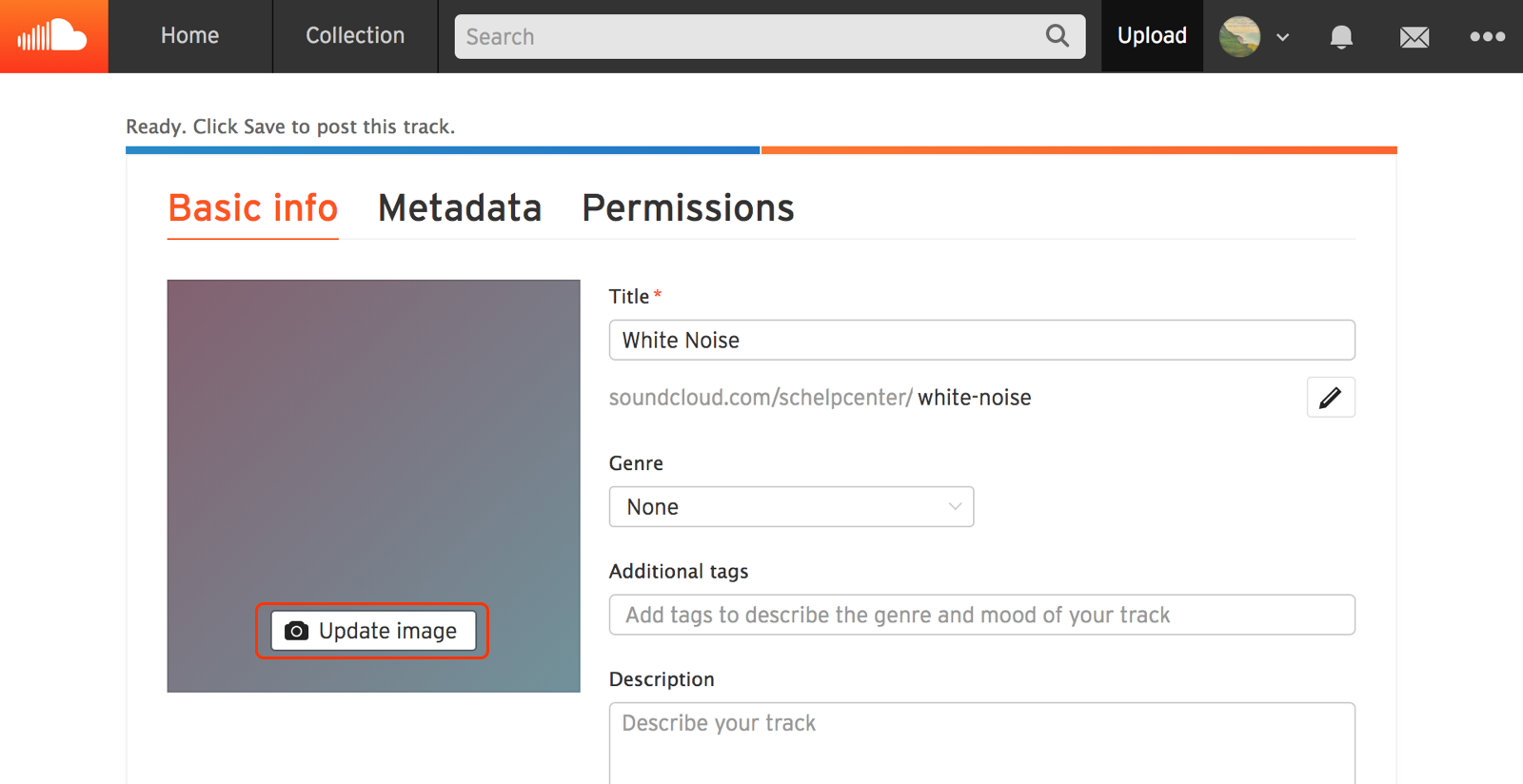Open the Collection page
The image size is (1523, 784).
point(354,35)
